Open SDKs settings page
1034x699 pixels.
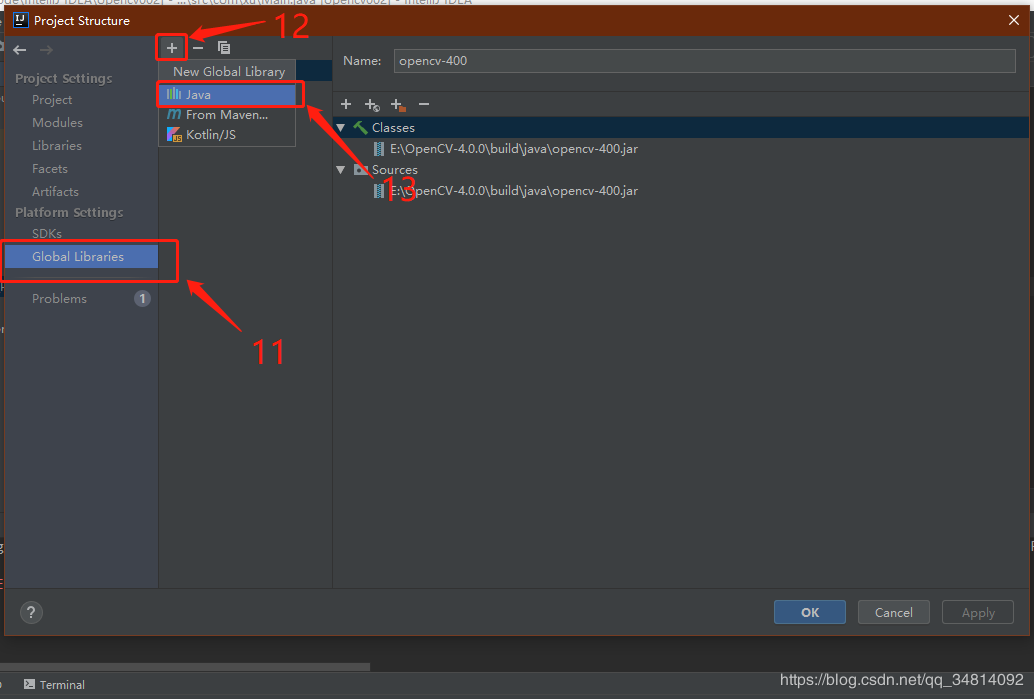point(47,233)
